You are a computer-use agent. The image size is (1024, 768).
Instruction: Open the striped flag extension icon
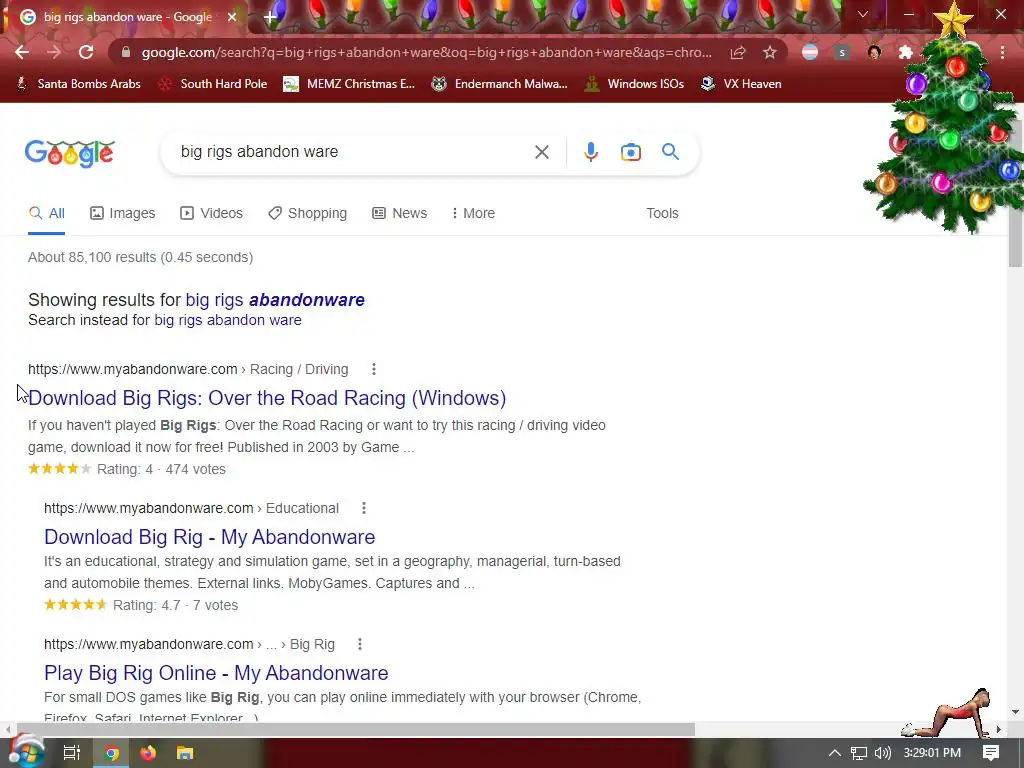pyautogui.click(x=810, y=52)
